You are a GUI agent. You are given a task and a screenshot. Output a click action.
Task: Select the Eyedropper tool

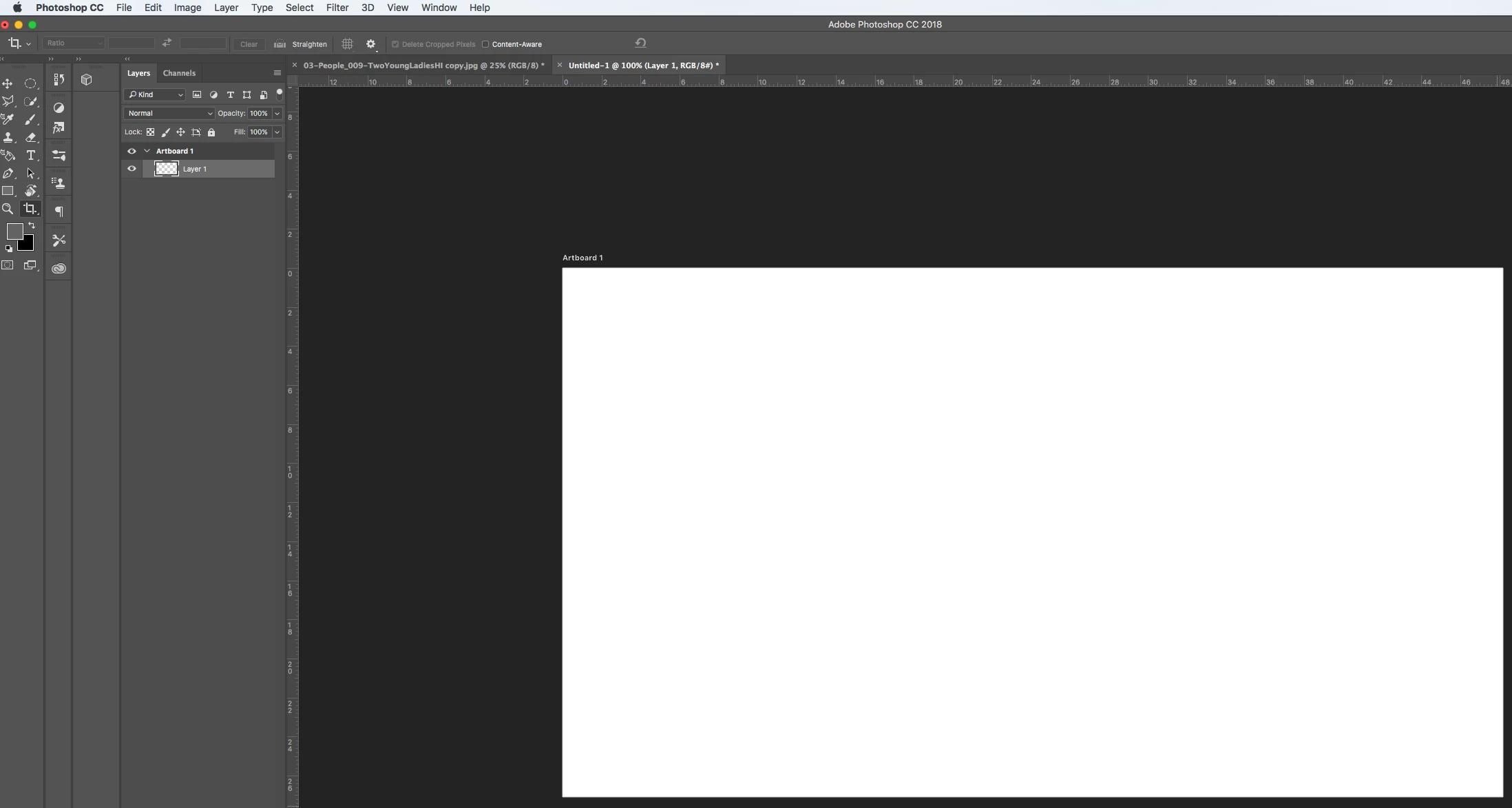(8, 119)
